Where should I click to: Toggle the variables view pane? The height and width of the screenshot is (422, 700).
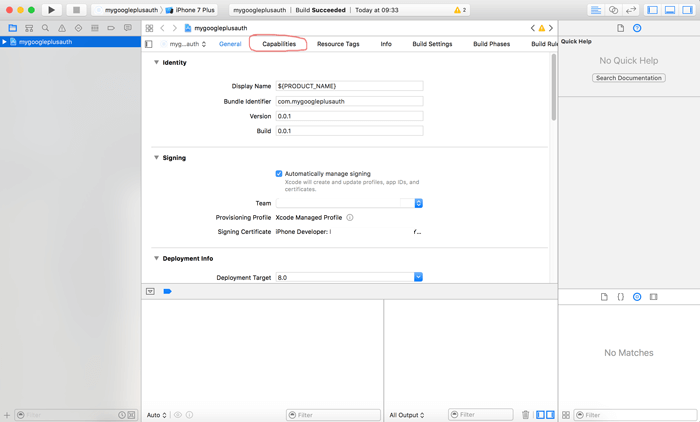pos(540,415)
